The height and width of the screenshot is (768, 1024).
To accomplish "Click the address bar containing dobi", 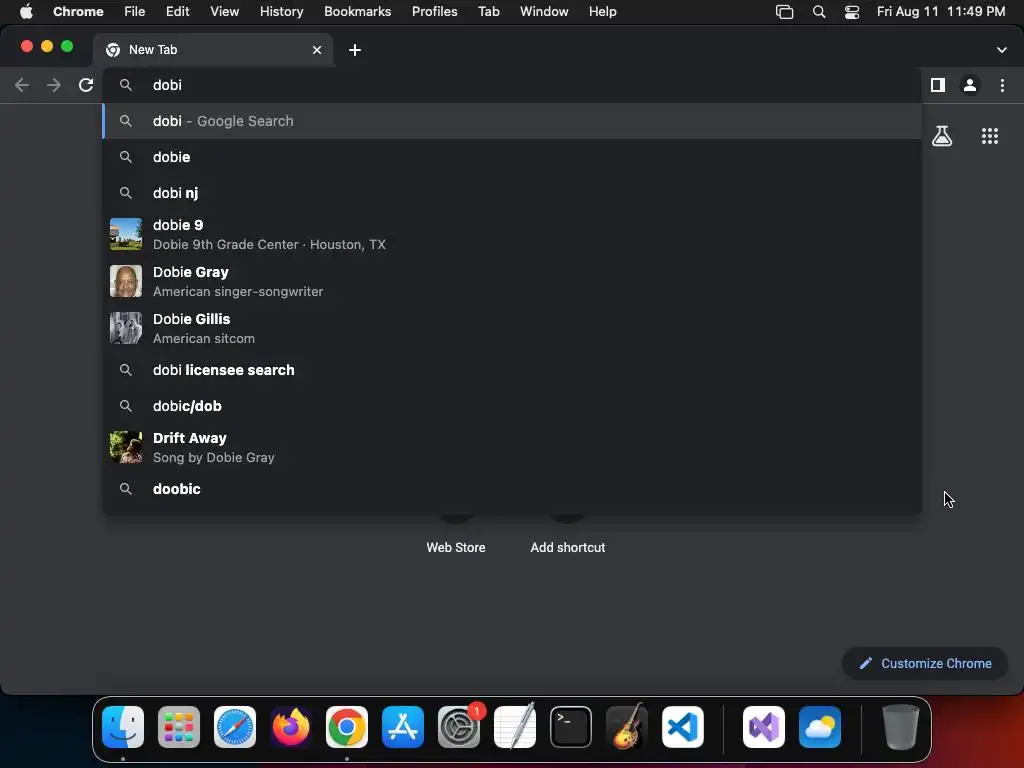I will (512, 85).
